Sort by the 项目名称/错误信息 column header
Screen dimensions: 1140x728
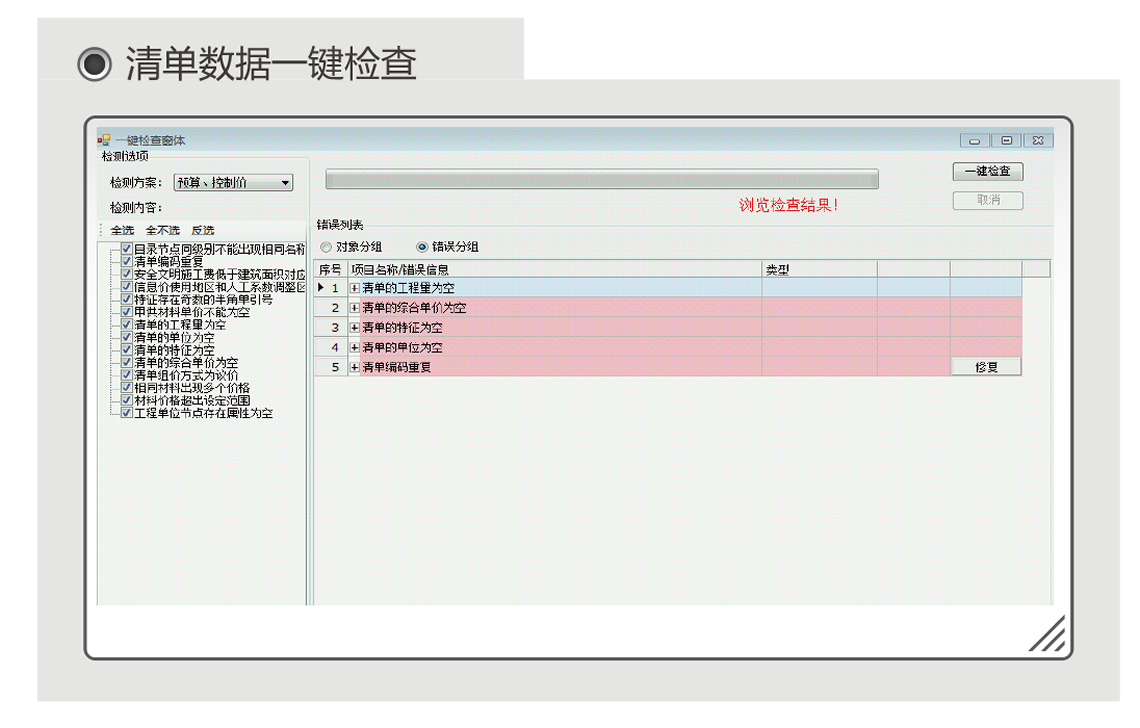coord(555,270)
